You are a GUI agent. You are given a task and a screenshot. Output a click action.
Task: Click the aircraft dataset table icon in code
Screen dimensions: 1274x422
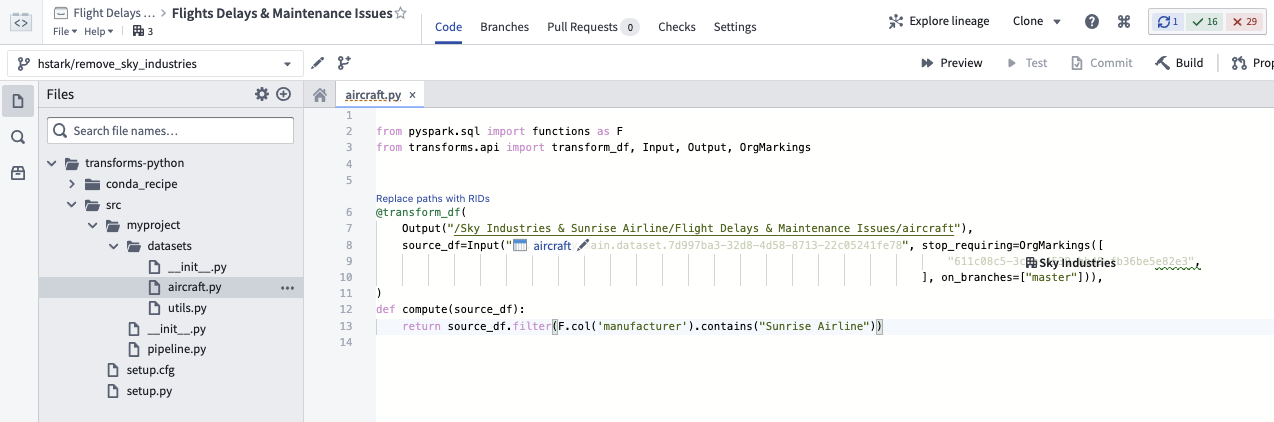click(520, 246)
